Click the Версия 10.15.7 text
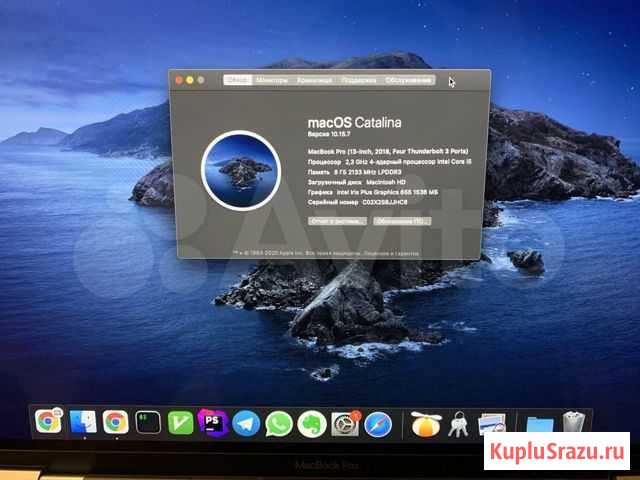The height and width of the screenshot is (480, 640). tap(329, 134)
